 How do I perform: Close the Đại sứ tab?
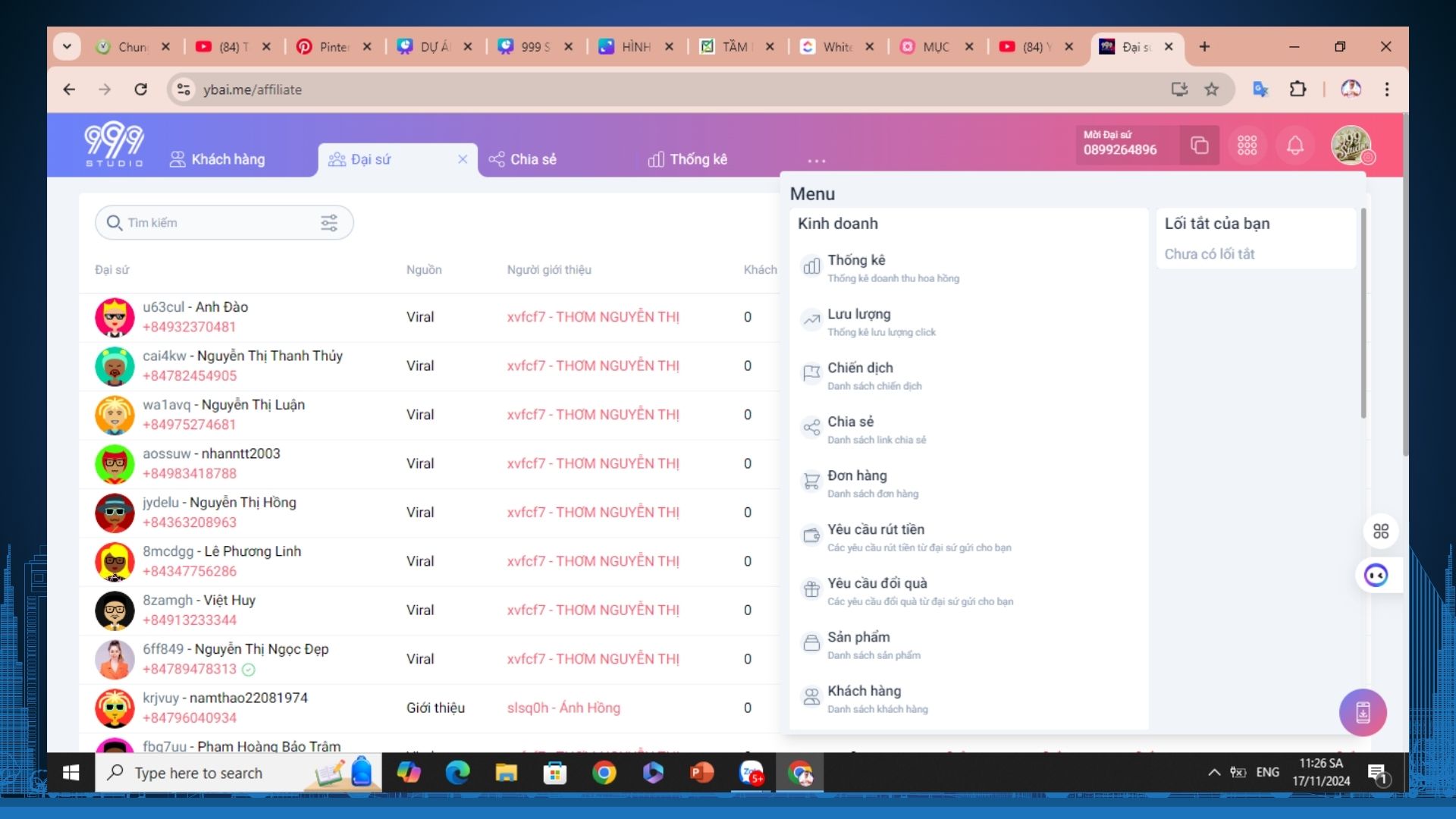pos(463,159)
